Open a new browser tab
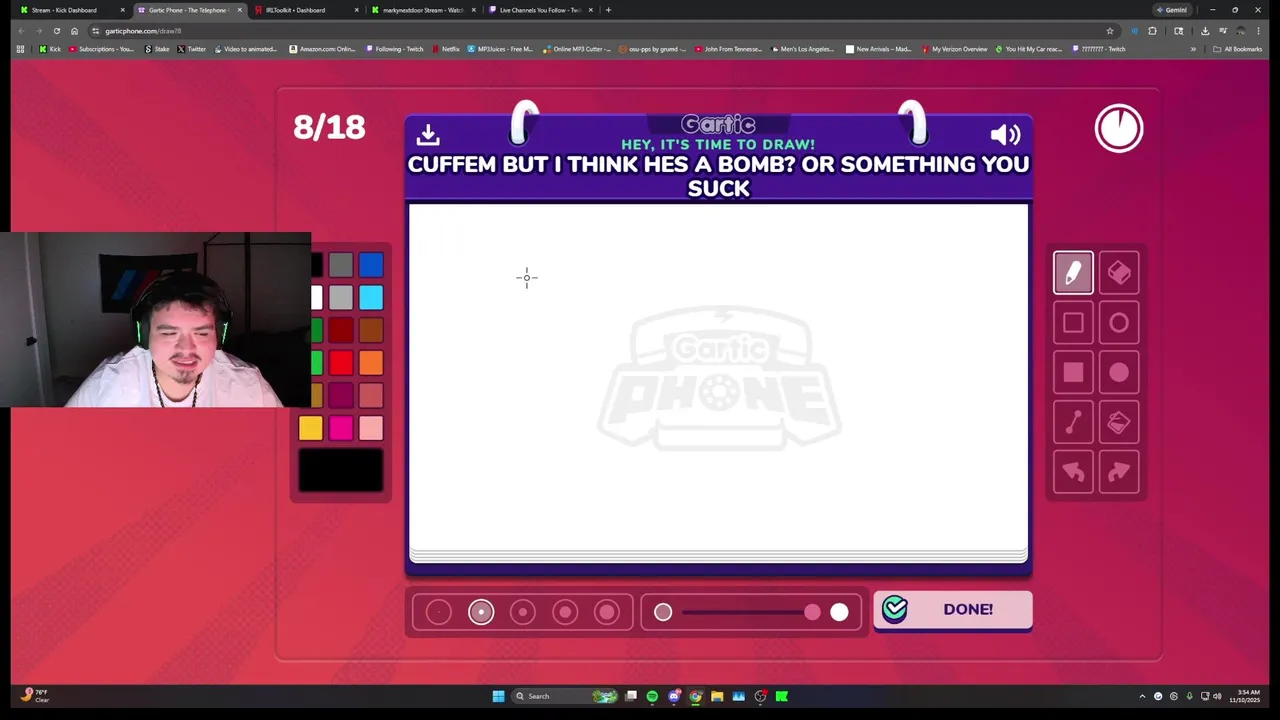Image resolution: width=1280 pixels, height=720 pixels. pos(608,10)
